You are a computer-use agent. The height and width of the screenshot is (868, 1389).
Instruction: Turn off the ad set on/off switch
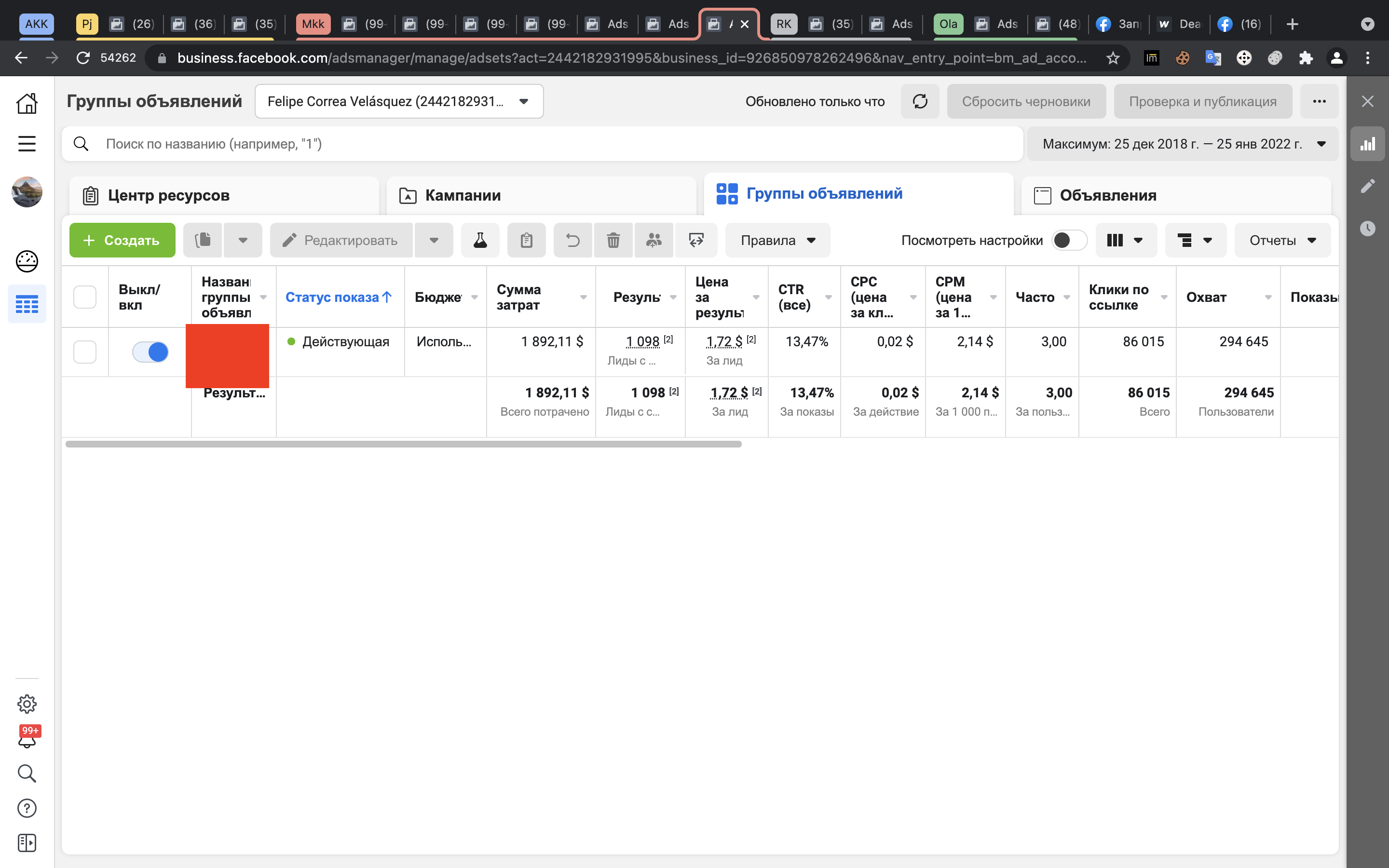point(150,352)
